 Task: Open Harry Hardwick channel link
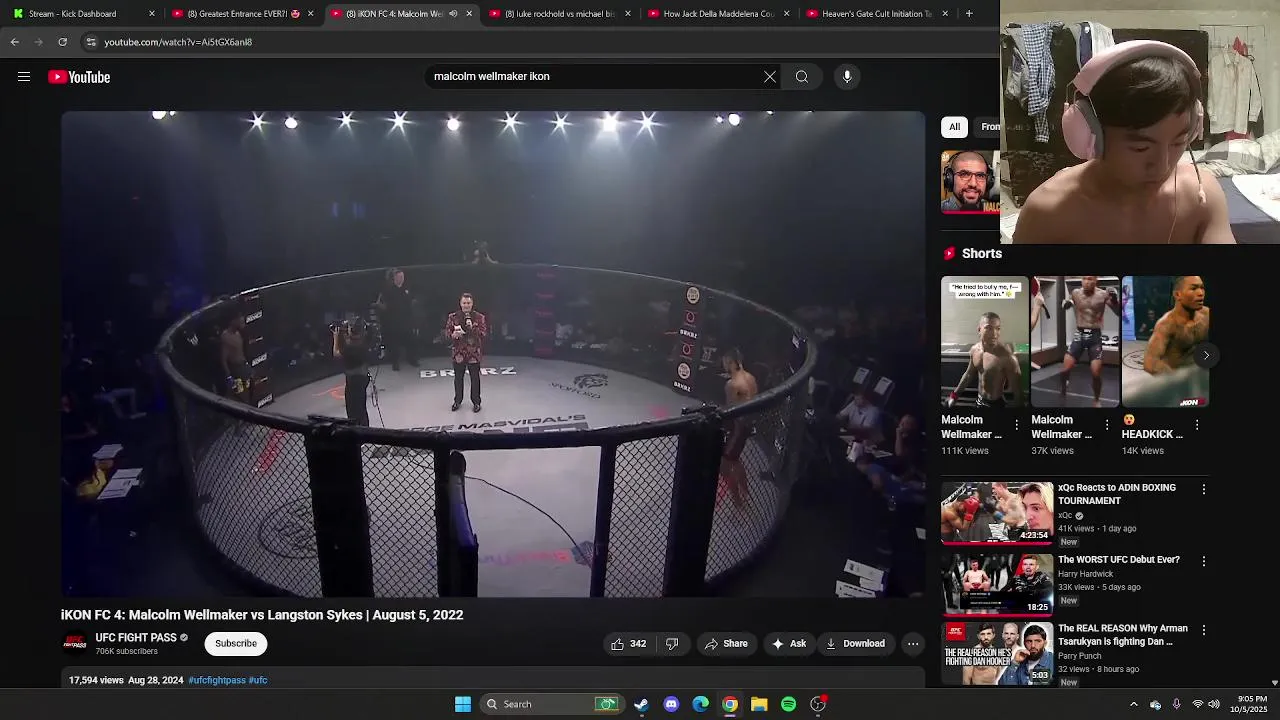(1085, 574)
